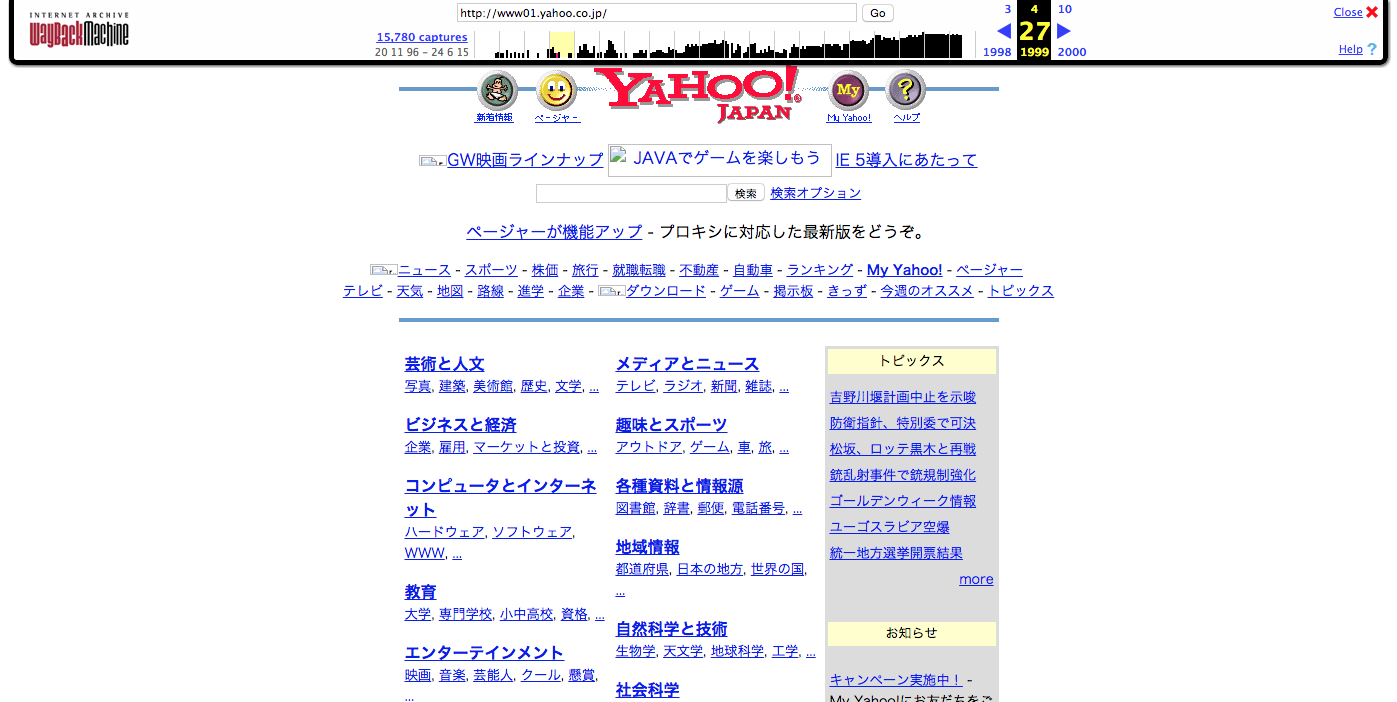Open the コンピュータとインターネット category
The image size is (1397, 702).
(500, 497)
